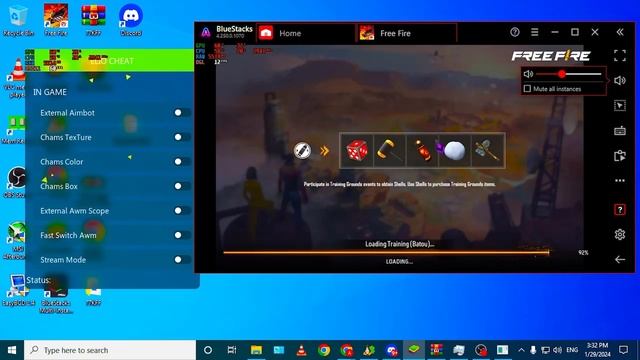Select the hammer item in item bar
The image size is (640, 360).
(389, 151)
